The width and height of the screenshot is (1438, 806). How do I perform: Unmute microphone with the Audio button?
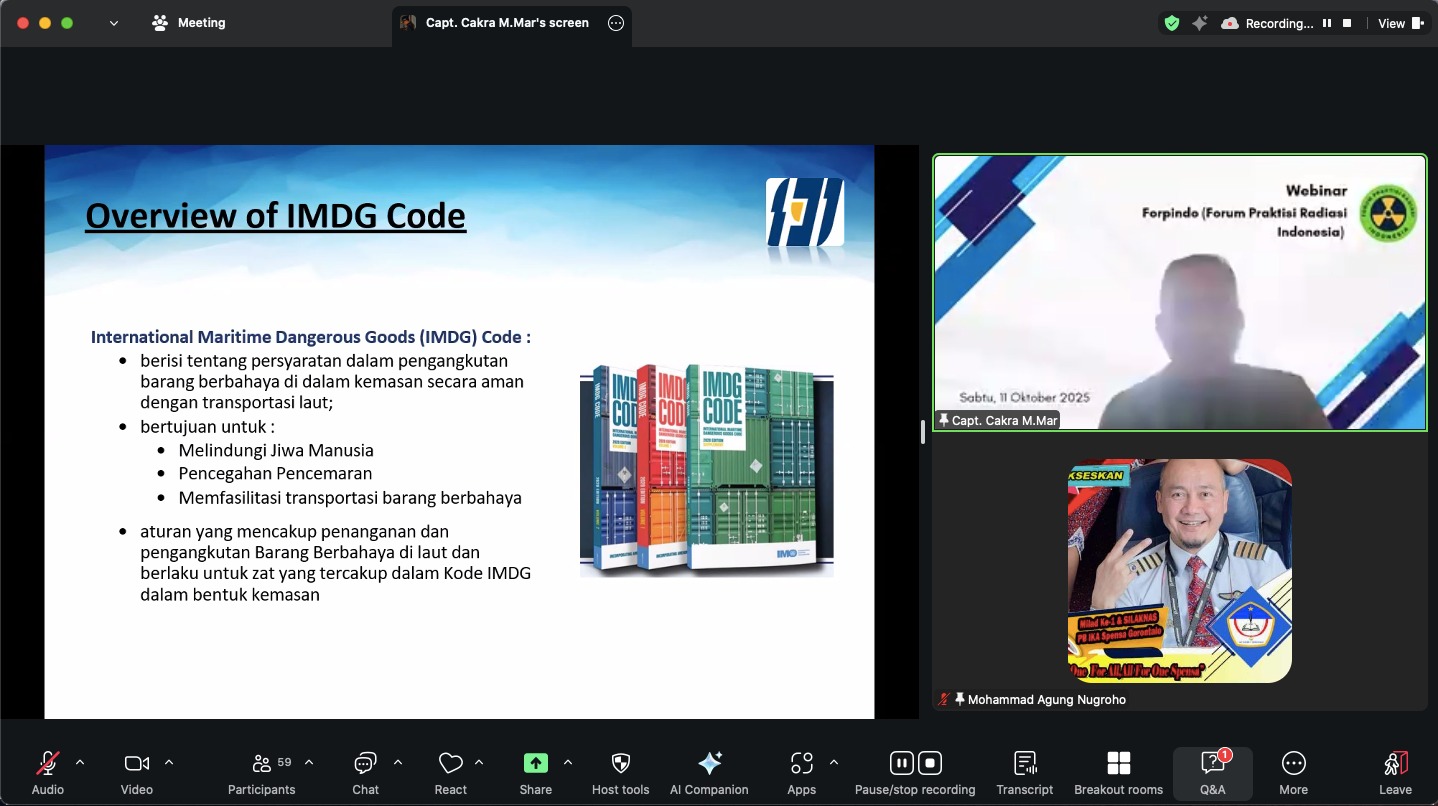tap(47, 764)
